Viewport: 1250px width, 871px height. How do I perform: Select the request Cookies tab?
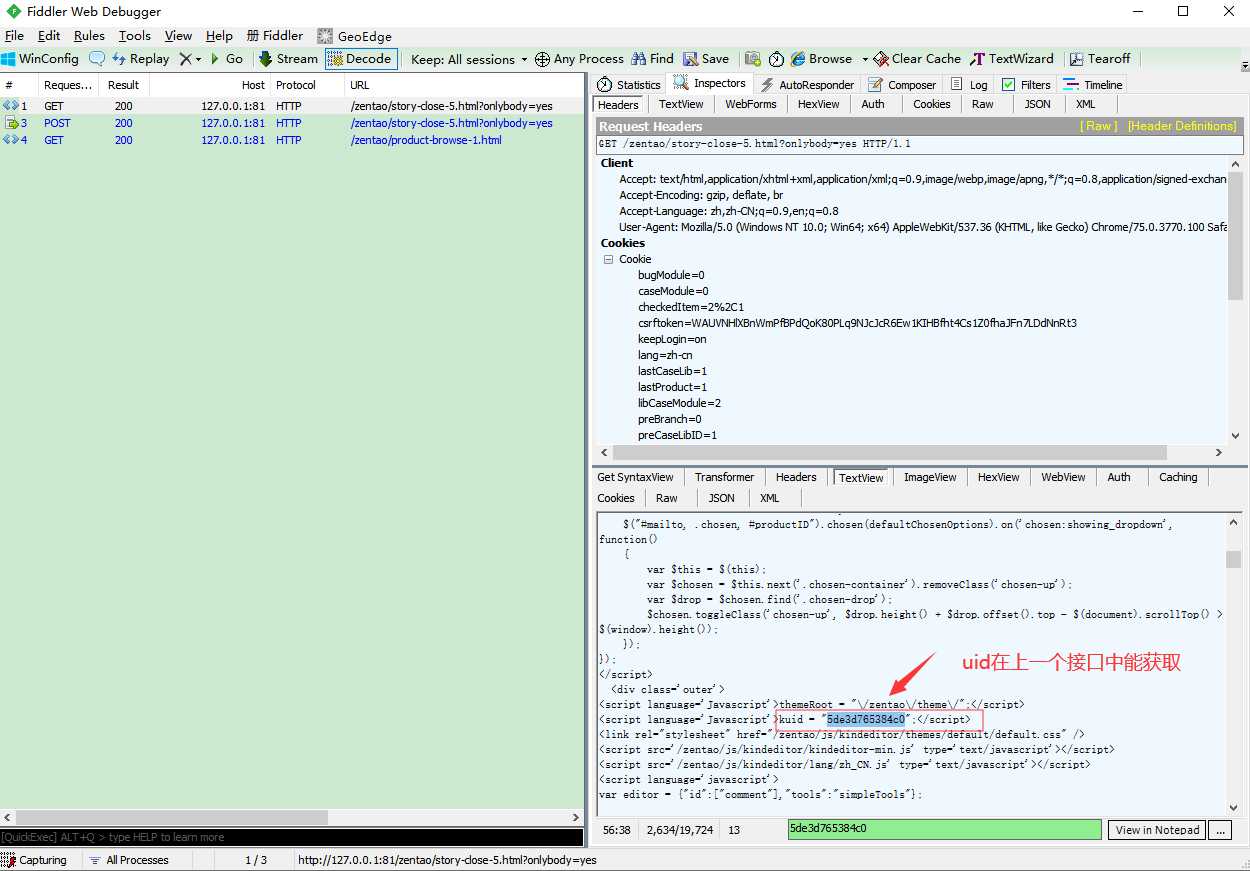click(932, 104)
